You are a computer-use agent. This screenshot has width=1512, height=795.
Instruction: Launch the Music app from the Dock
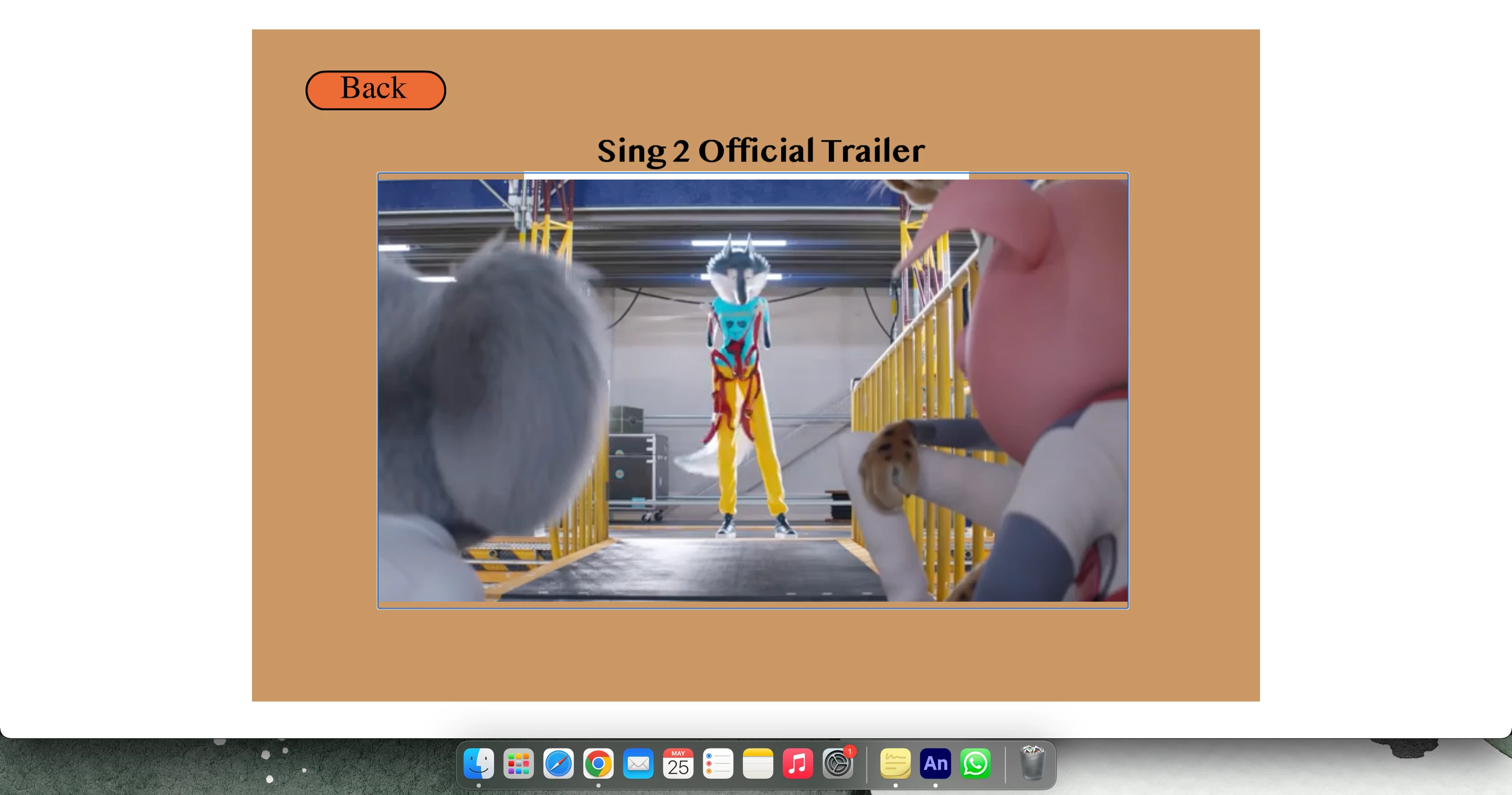[797, 763]
